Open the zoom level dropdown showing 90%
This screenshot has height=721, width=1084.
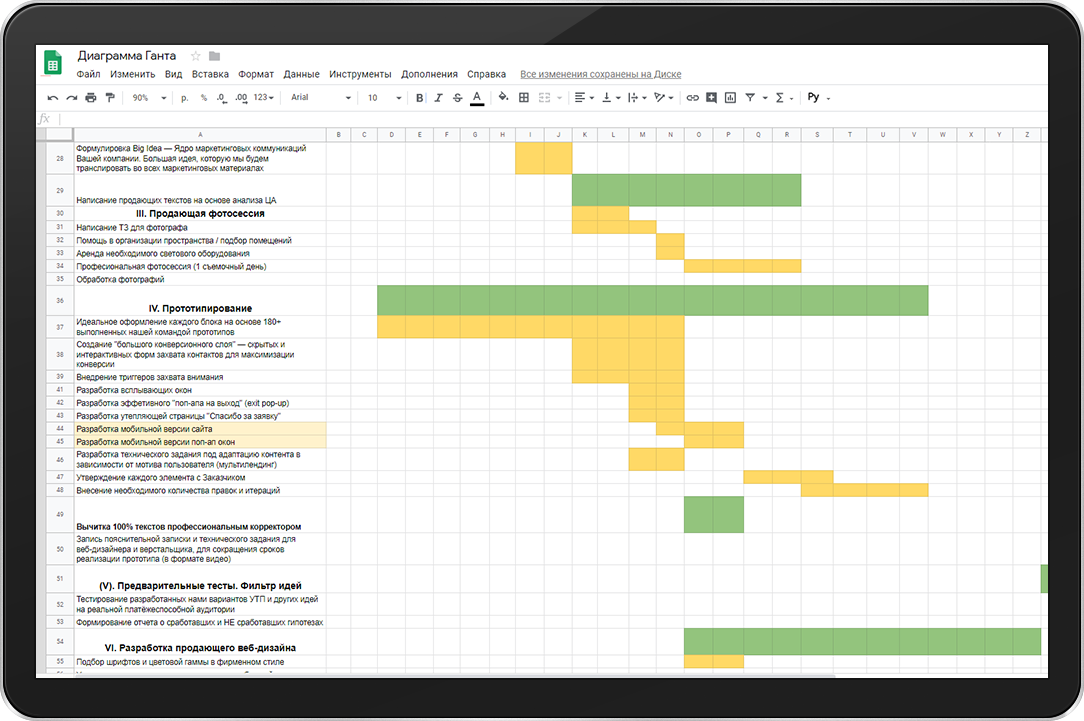pyautogui.click(x=149, y=98)
